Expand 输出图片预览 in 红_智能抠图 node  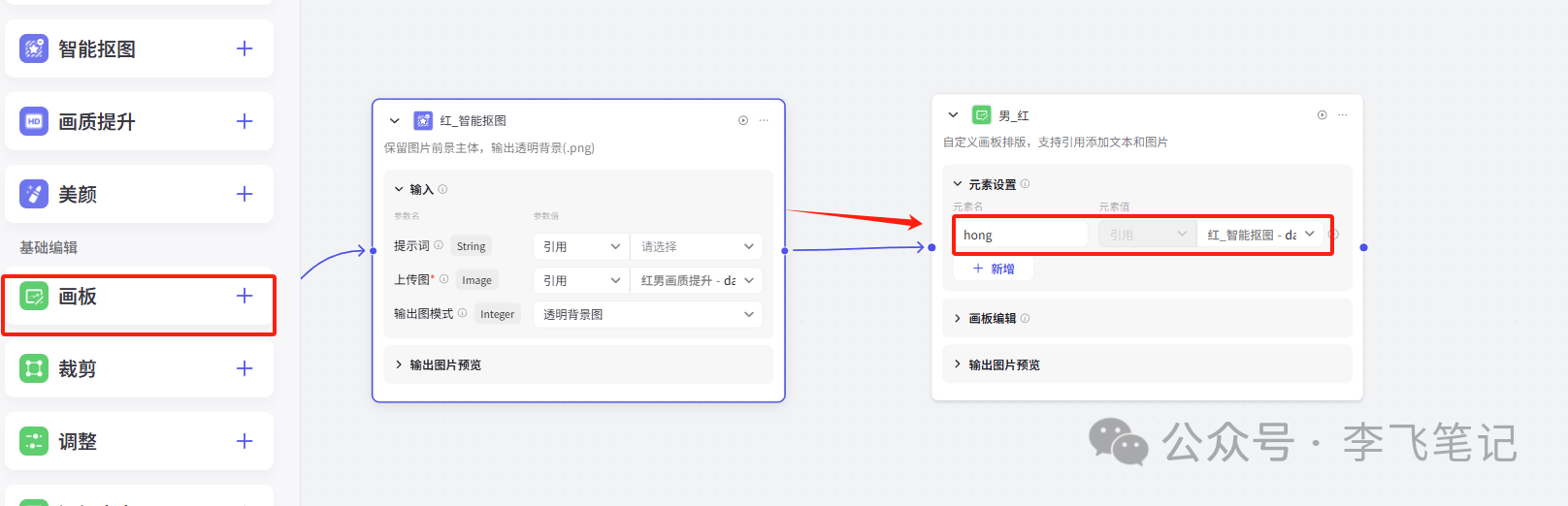tap(399, 364)
